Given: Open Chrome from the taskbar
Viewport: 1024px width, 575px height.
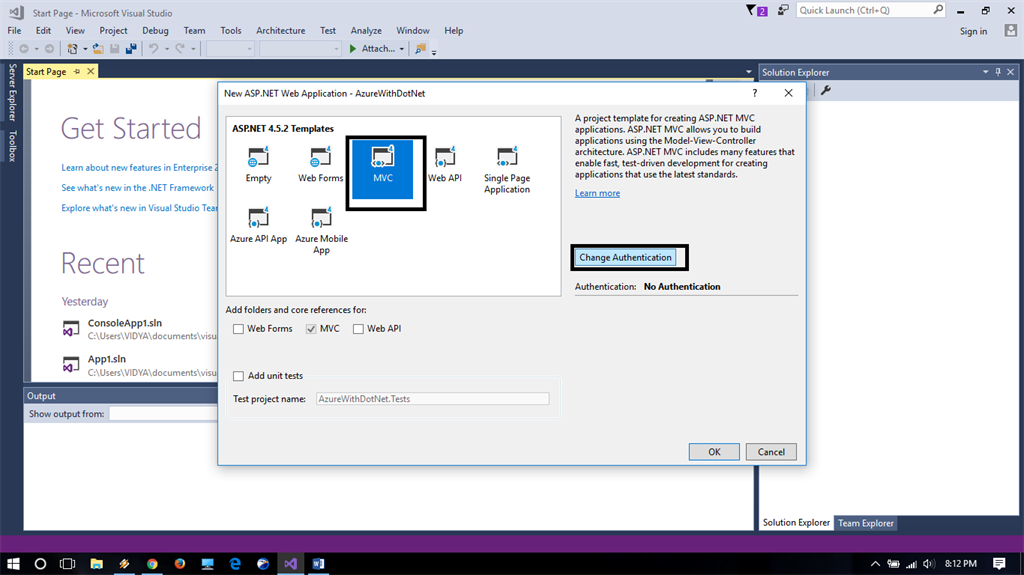Looking at the screenshot, I should point(152,563).
